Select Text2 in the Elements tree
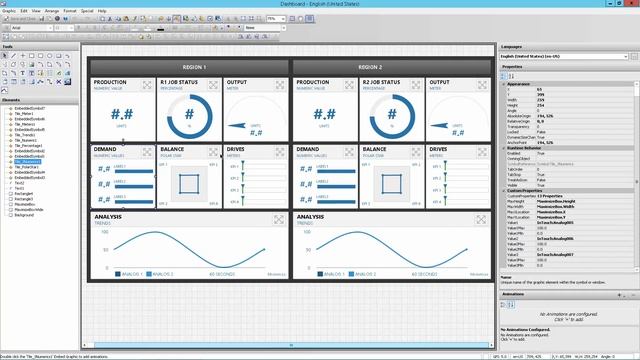 [x=19, y=183]
